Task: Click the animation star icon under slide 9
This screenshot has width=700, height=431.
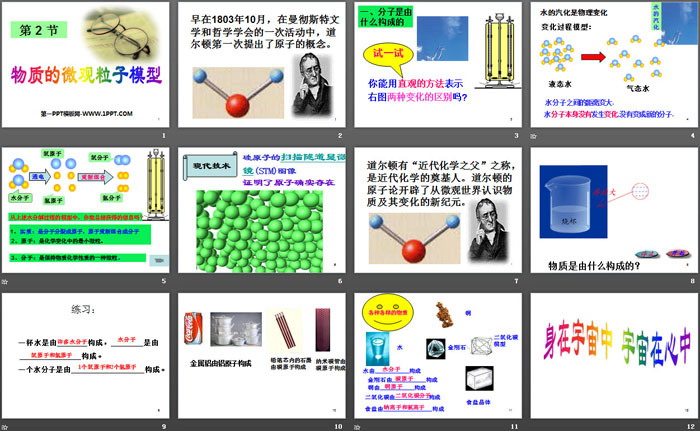Action: (x=5, y=427)
